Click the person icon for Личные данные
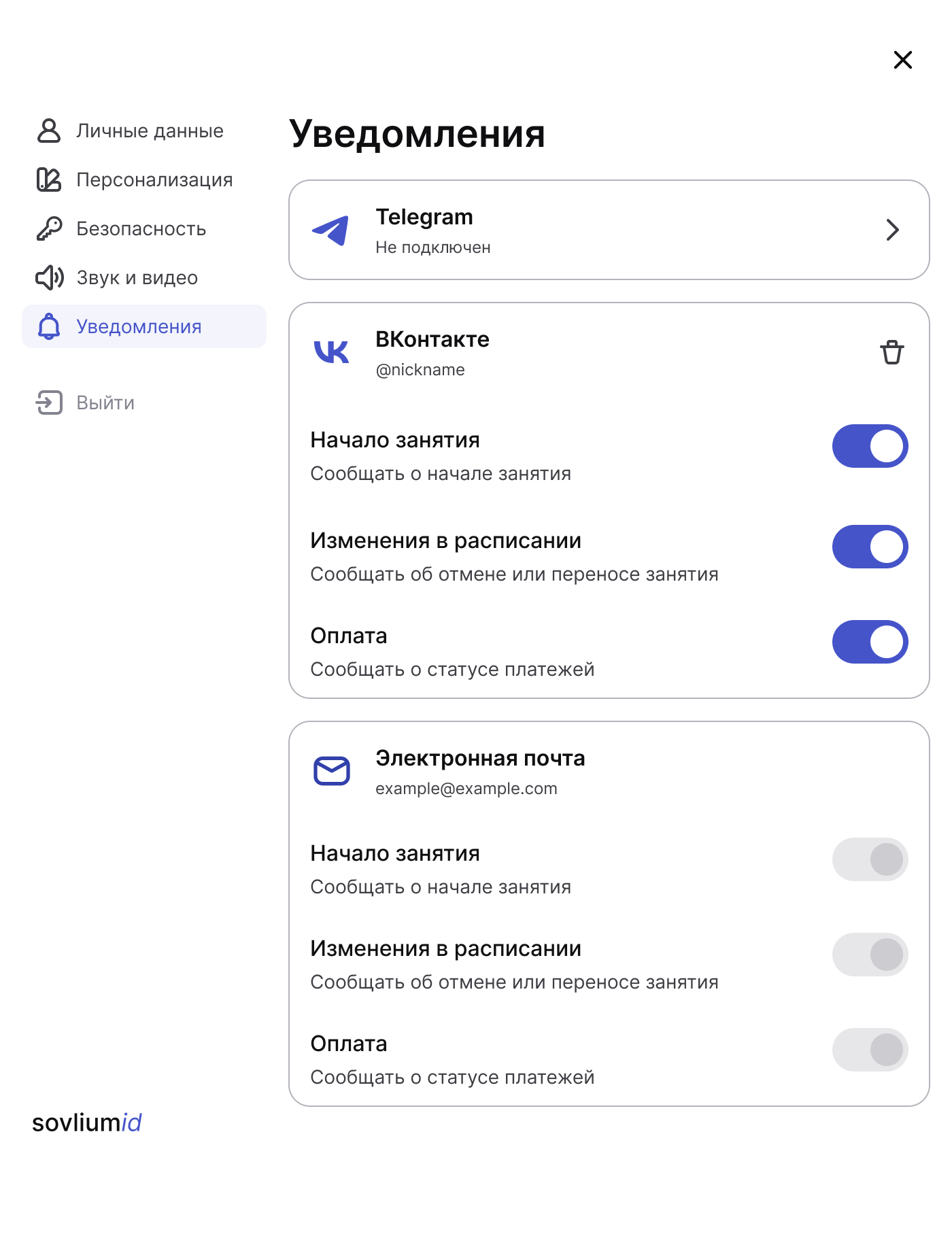 tap(49, 131)
